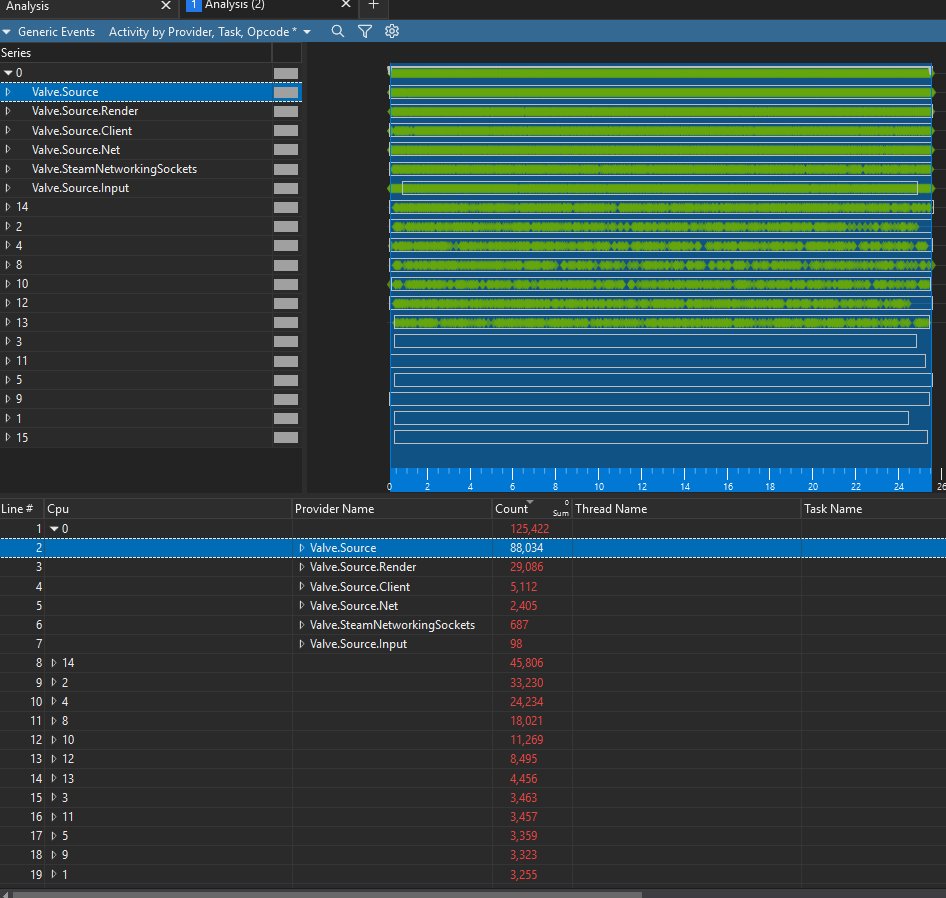This screenshot has width=946, height=898.
Task: Click Valve.Source.Input activity bar in graph
Action: [x=661, y=188]
